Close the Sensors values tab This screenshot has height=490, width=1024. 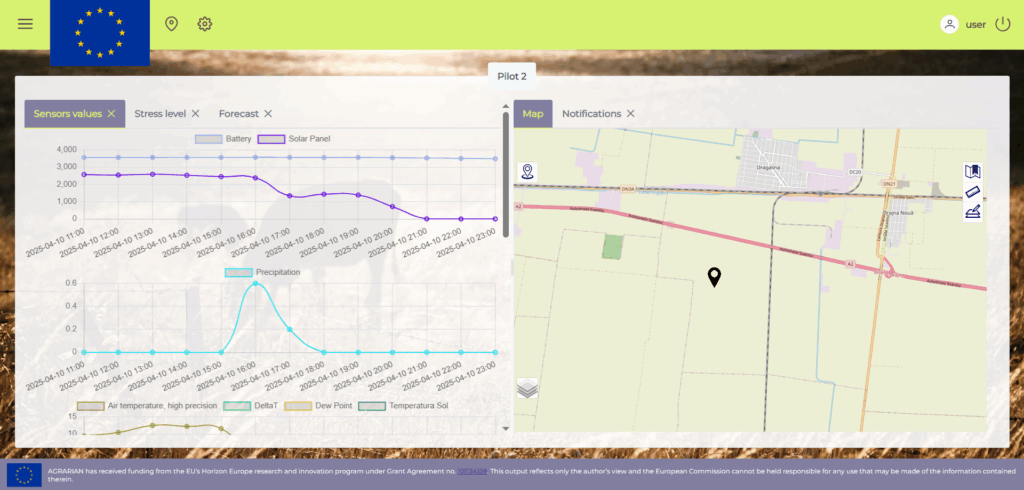pos(112,114)
